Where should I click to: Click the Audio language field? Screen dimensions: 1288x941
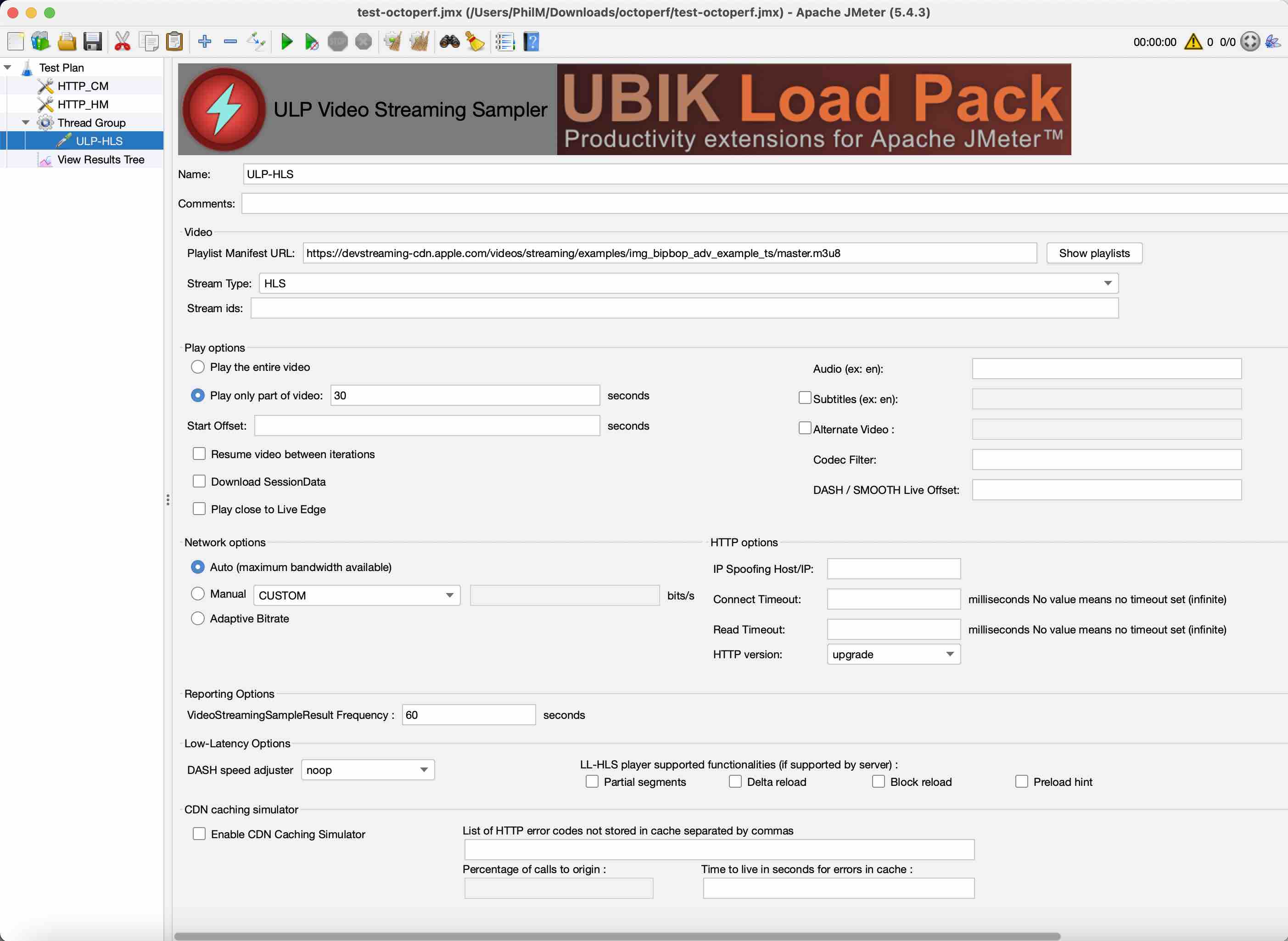[1106, 369]
